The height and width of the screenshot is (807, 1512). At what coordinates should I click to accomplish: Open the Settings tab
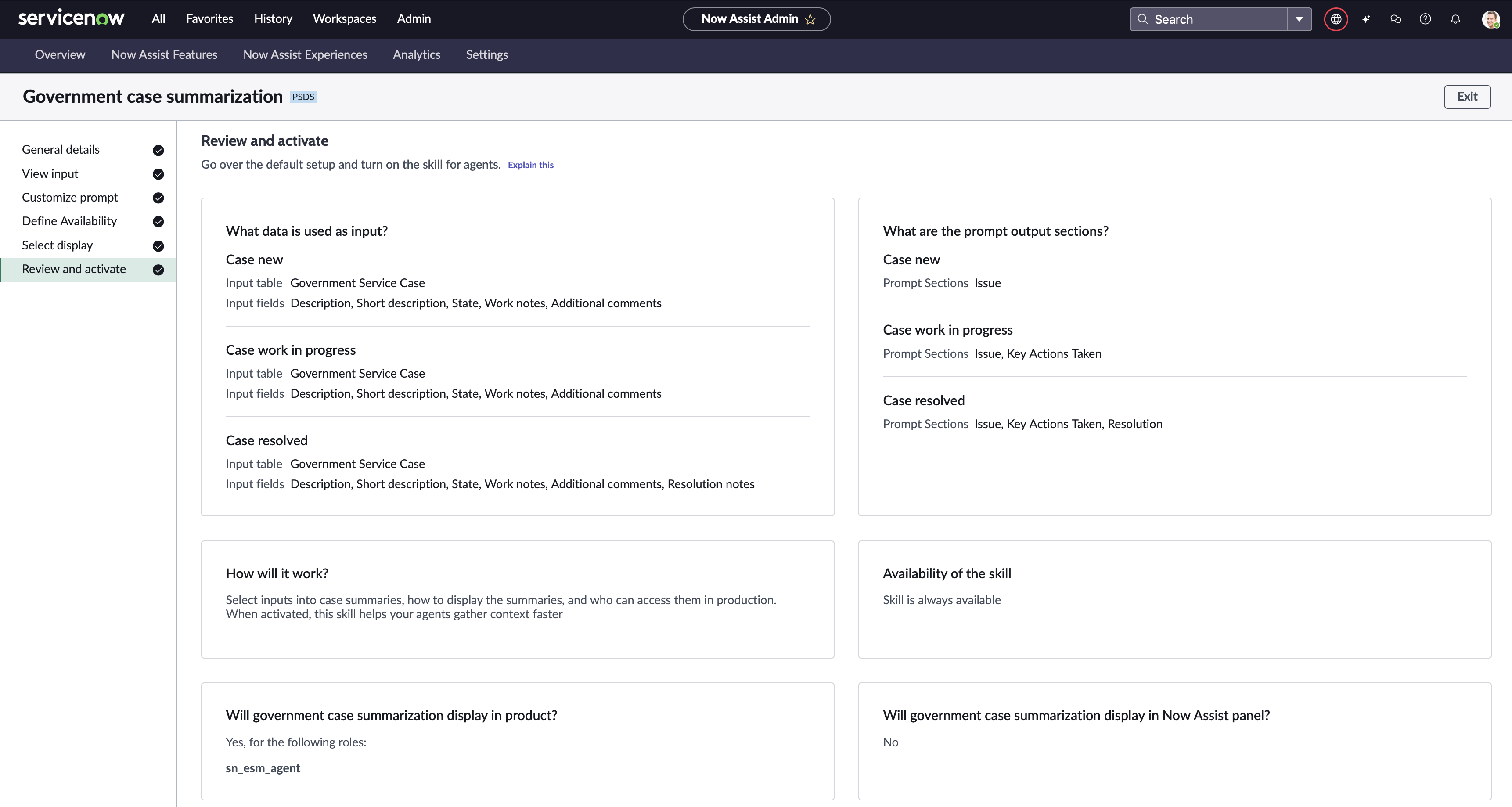(487, 54)
